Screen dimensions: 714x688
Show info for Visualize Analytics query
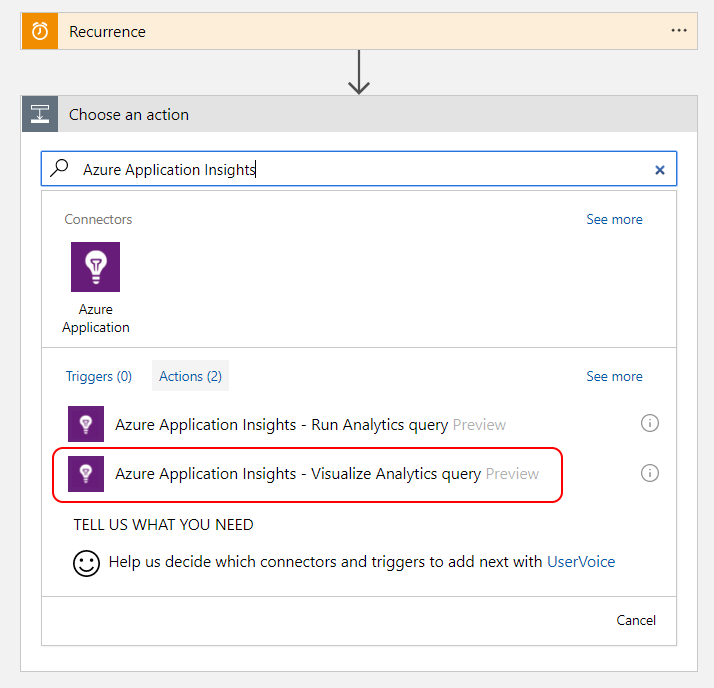[650, 473]
